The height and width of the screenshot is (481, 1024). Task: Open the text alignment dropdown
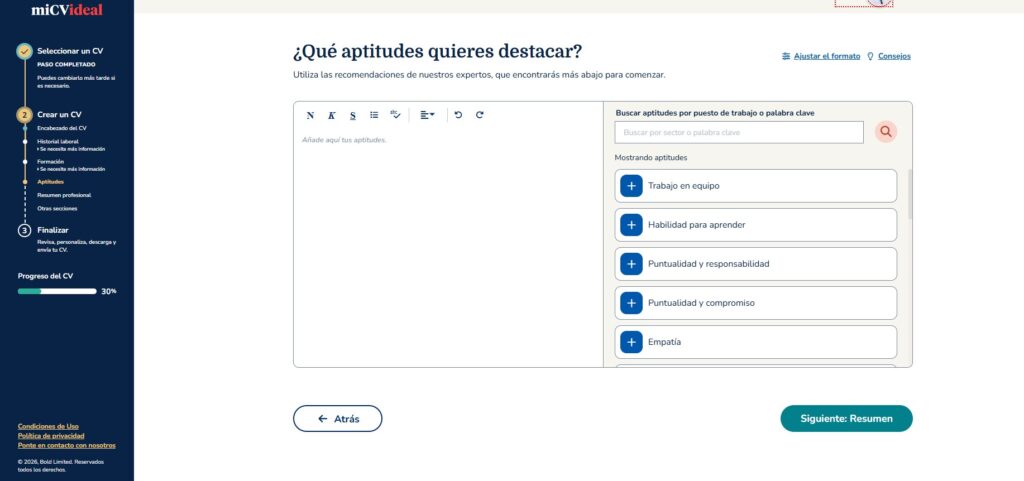tap(428, 115)
